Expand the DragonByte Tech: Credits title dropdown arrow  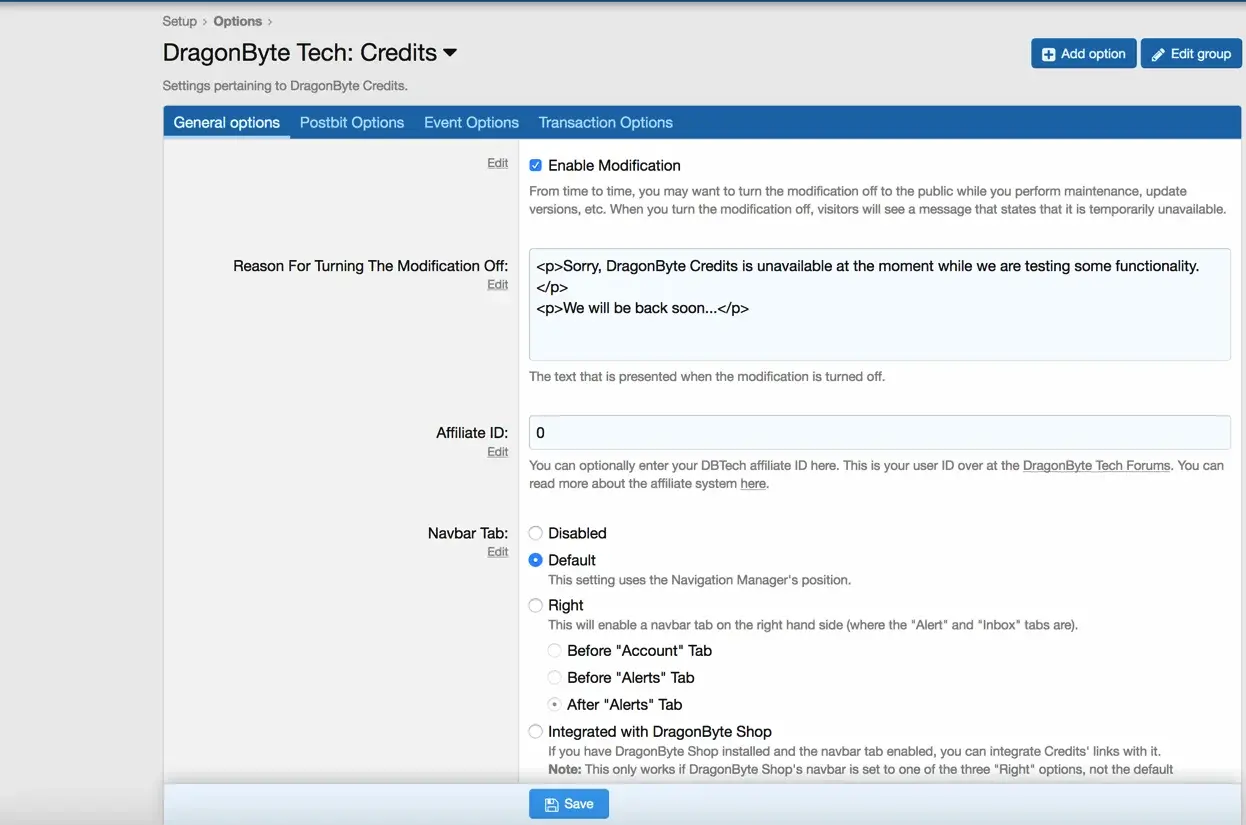click(x=450, y=53)
